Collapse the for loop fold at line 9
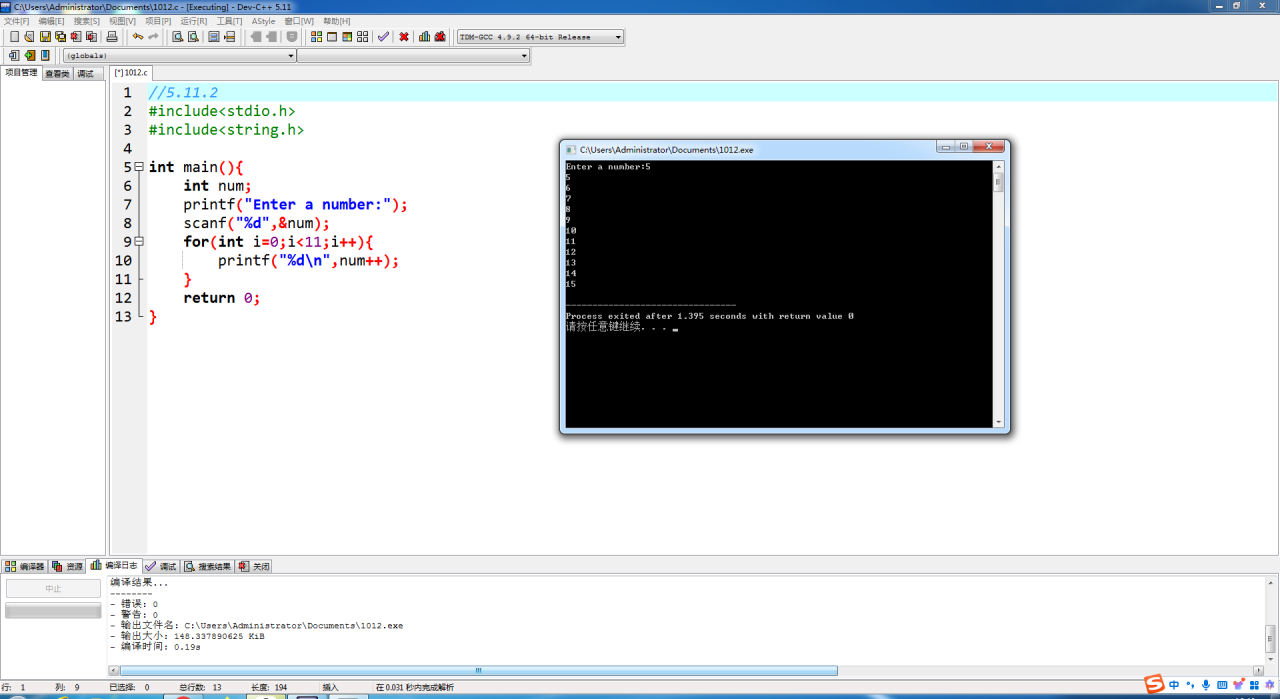Viewport: 1280px width, 699px height. [138, 242]
